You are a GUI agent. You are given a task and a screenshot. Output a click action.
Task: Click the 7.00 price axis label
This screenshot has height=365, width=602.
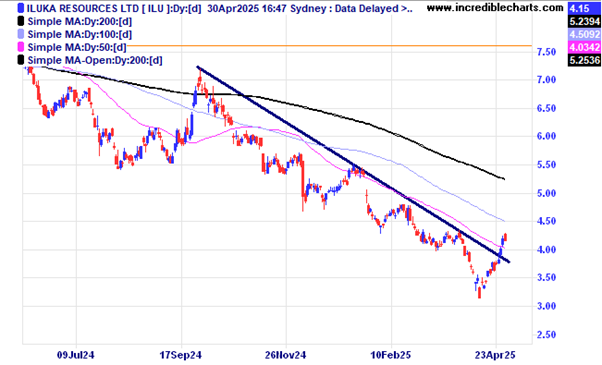coord(546,80)
